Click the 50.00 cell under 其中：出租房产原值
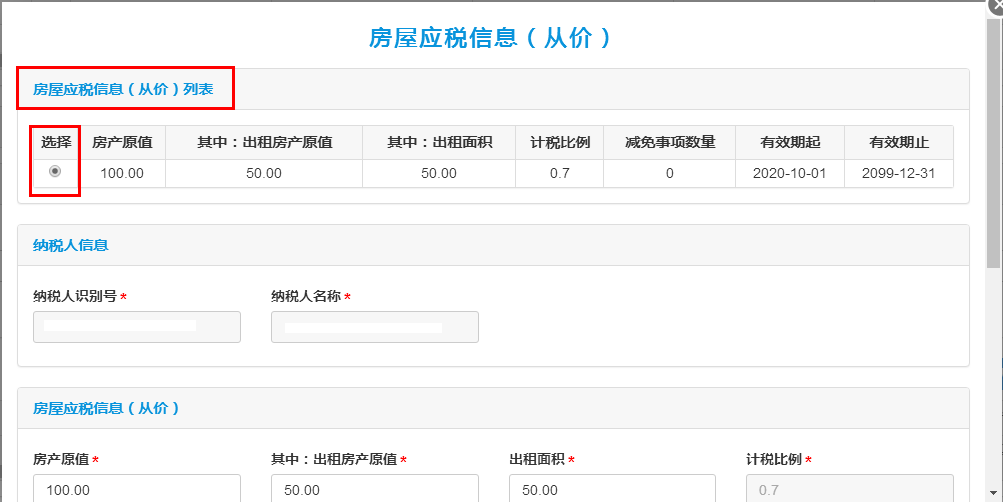This screenshot has height=502, width=1003. [x=264, y=173]
